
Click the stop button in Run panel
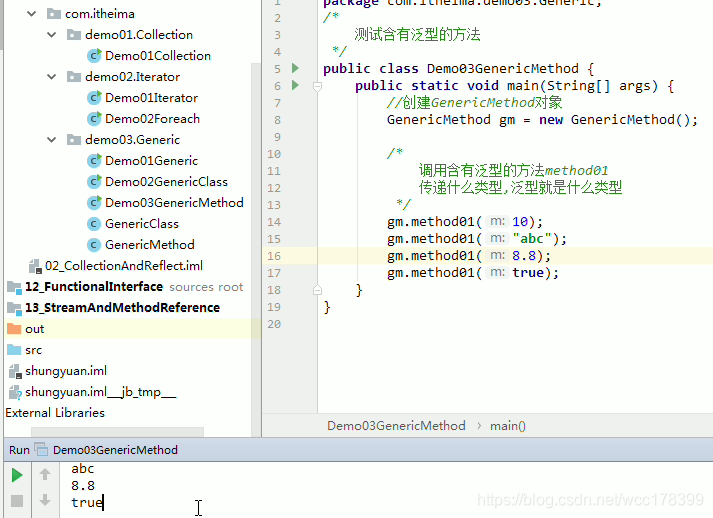17,501
